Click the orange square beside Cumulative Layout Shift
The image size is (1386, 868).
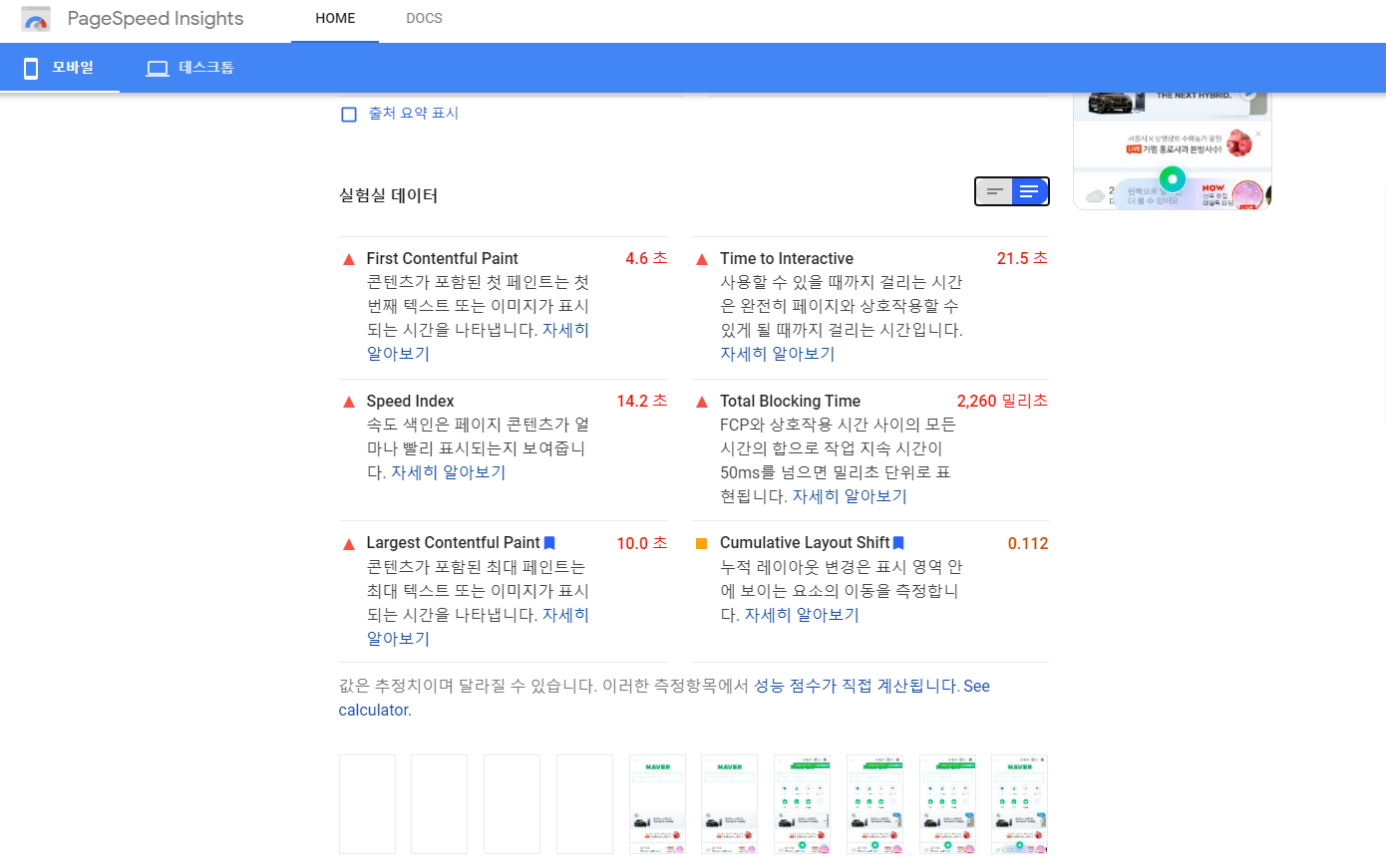pos(701,542)
